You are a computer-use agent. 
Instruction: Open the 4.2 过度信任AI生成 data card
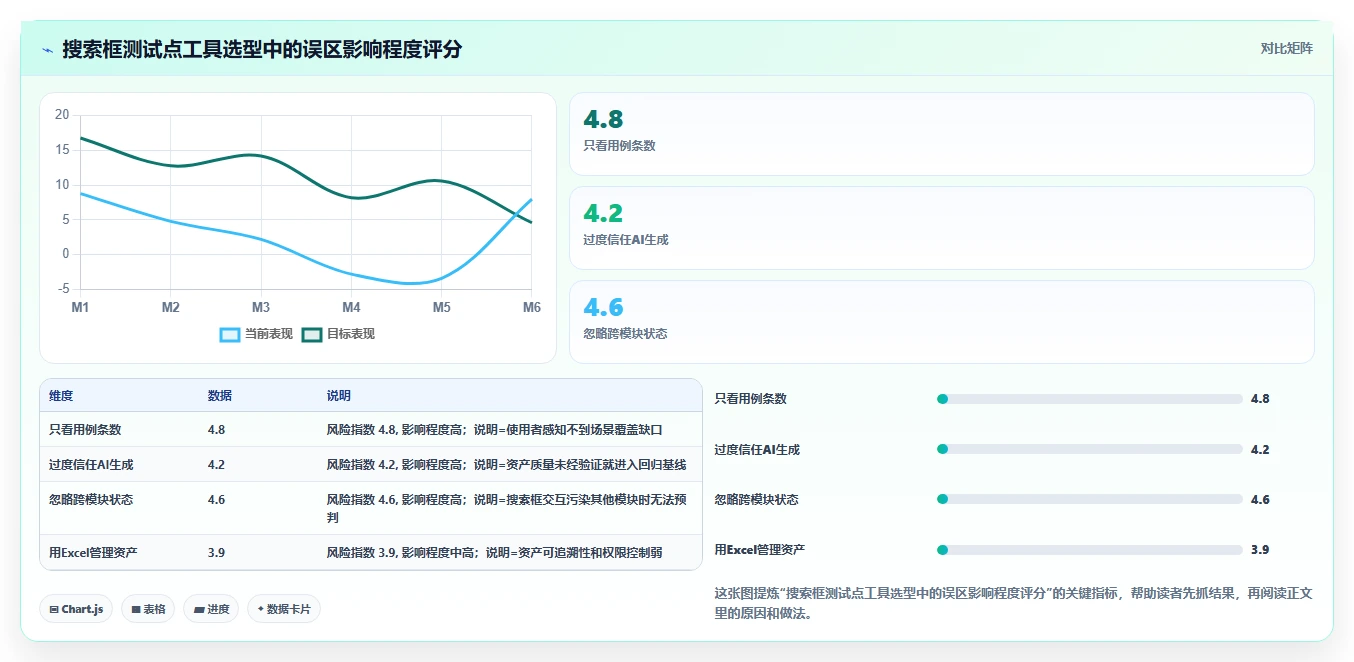click(x=941, y=228)
